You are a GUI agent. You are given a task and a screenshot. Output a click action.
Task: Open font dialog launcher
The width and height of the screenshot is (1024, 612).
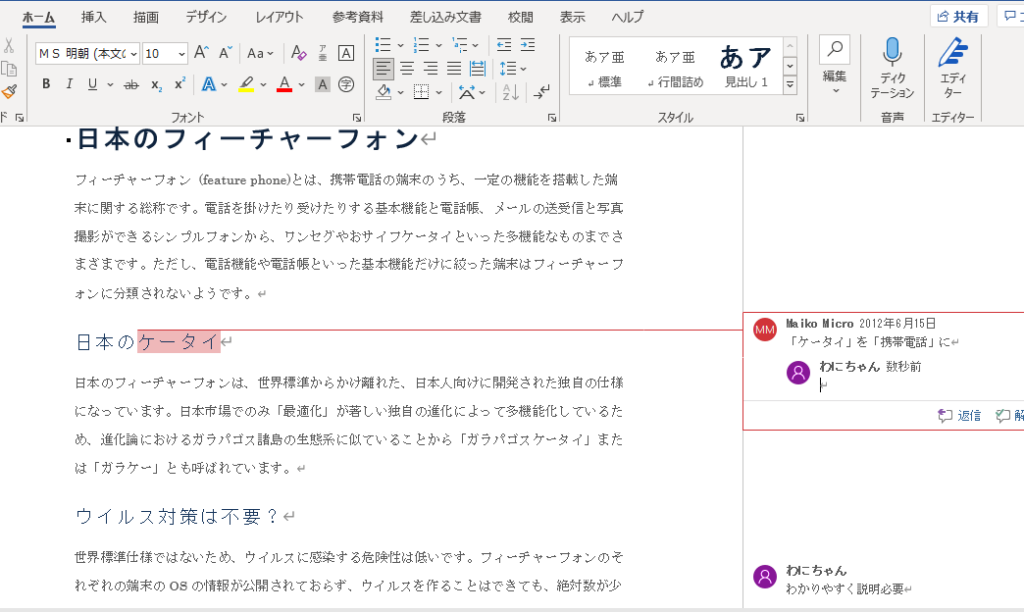(357, 118)
